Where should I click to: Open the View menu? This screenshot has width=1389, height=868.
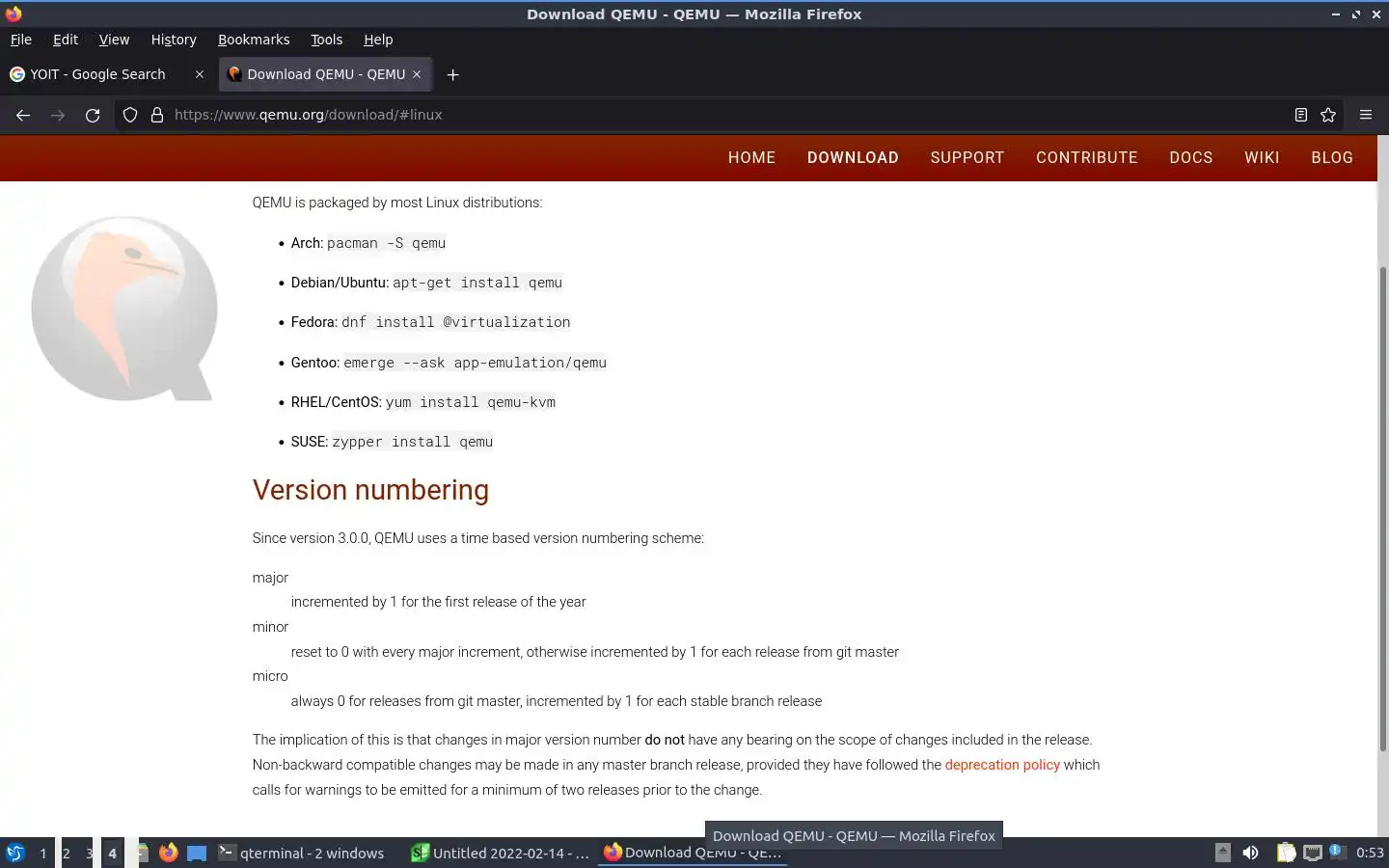114,40
